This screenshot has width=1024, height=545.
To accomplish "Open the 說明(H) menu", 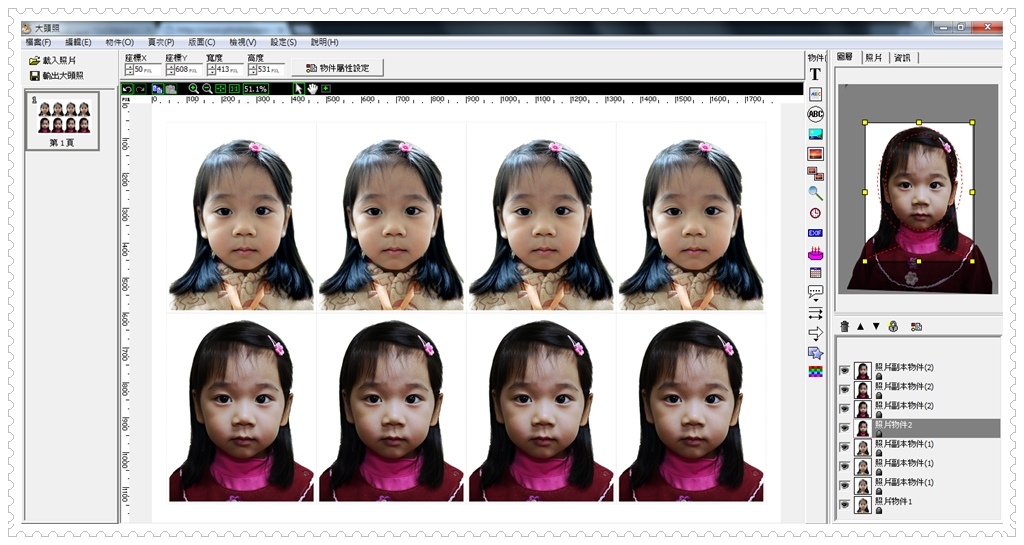I will coord(325,42).
